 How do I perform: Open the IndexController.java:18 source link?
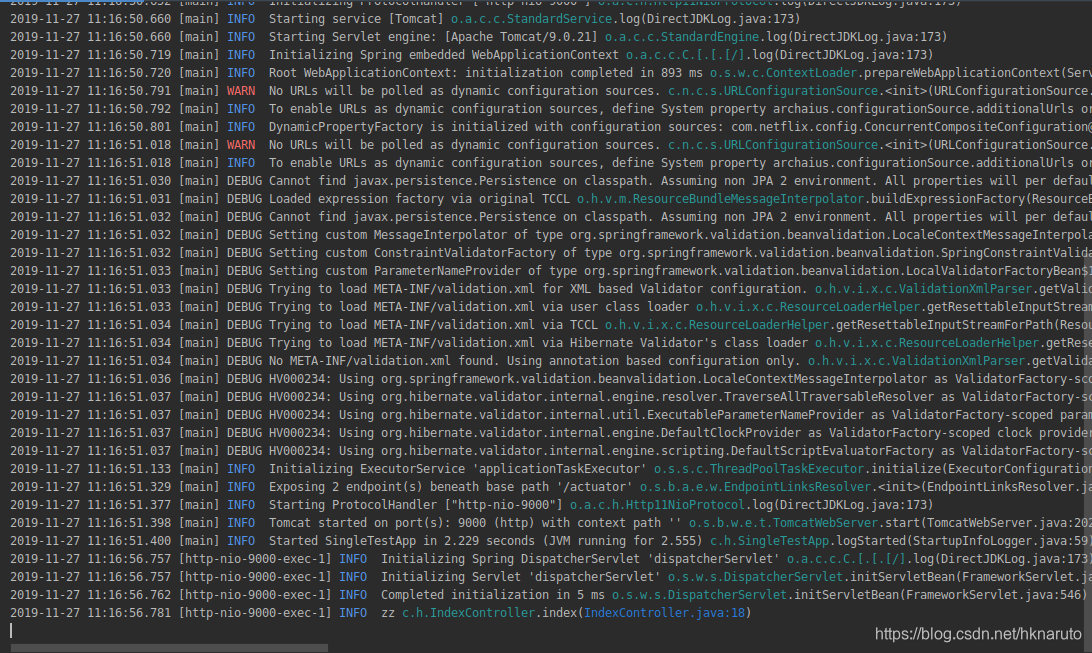(x=664, y=613)
